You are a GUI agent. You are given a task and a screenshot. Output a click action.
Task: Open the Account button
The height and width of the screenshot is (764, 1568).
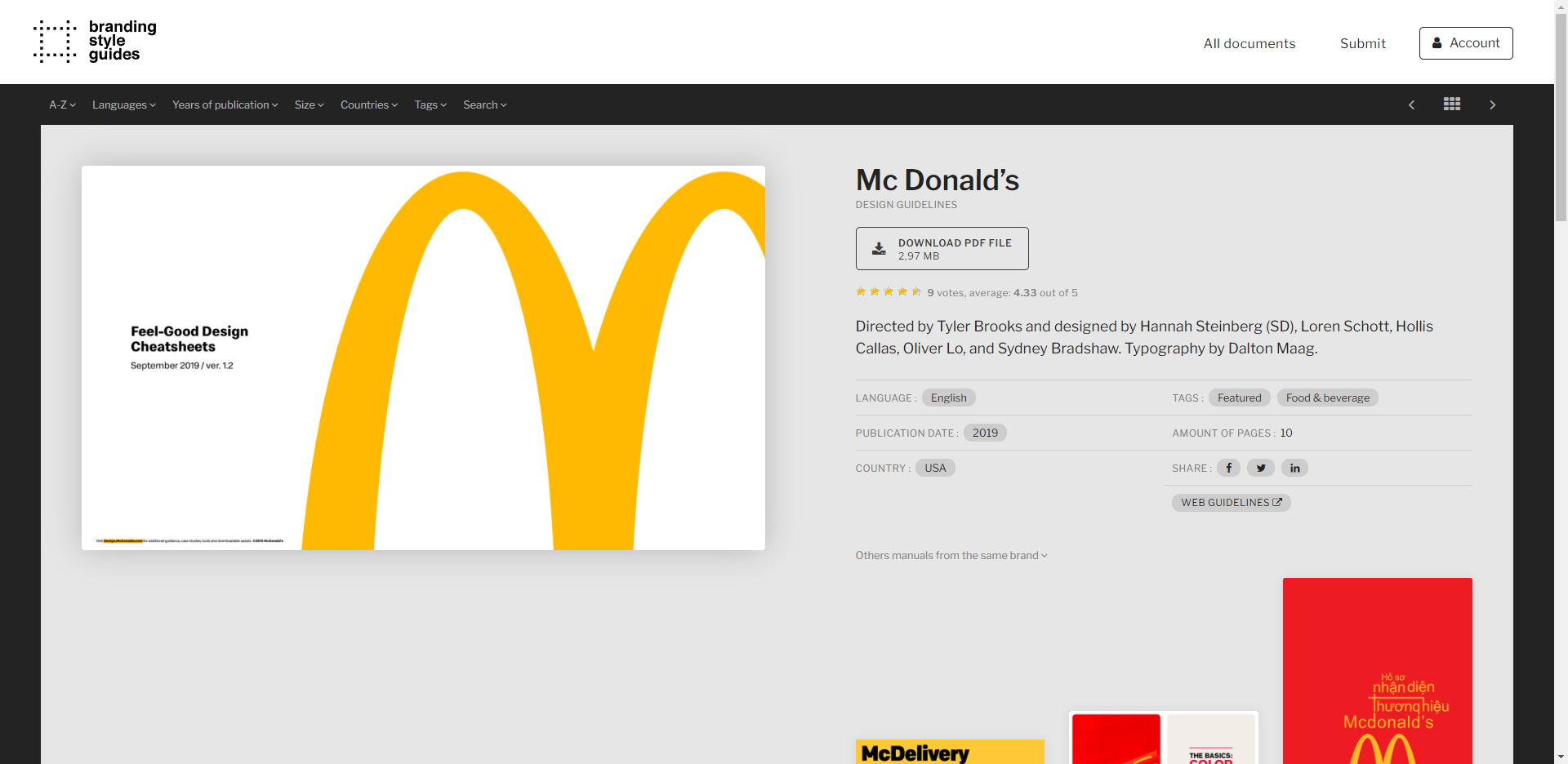(x=1465, y=43)
